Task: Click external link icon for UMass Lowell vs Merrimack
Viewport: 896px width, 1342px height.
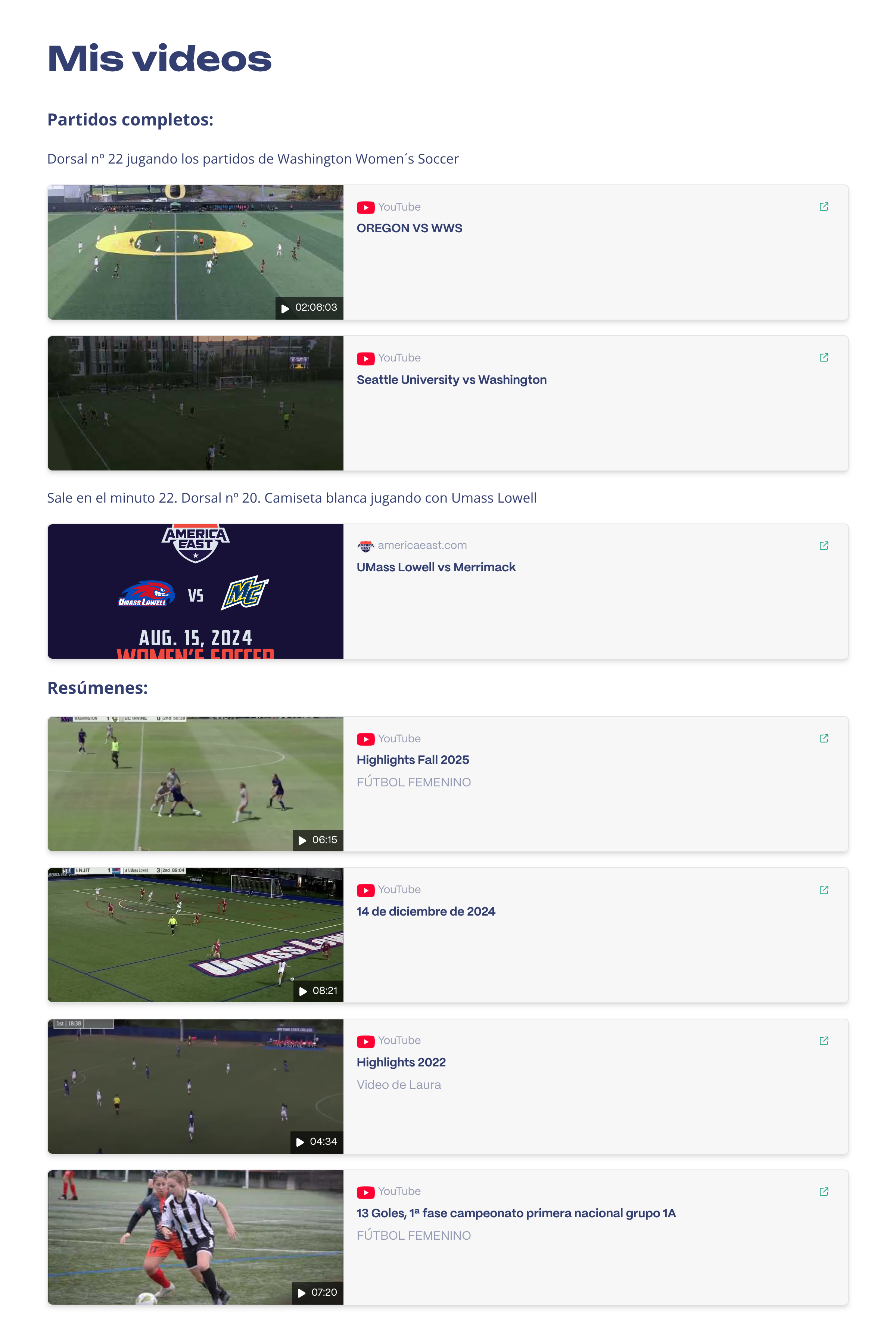Action: click(x=824, y=545)
